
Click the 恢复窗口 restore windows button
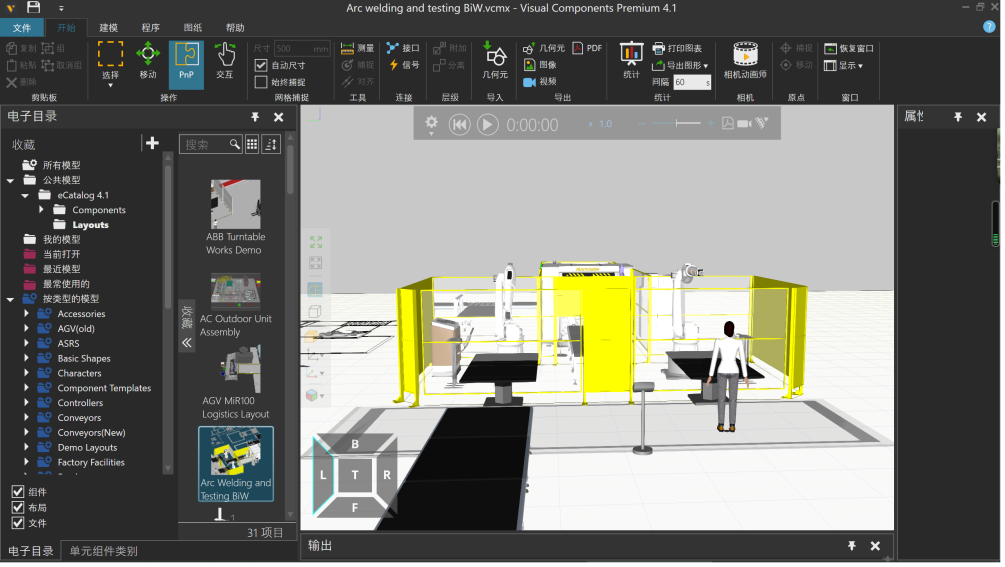[848, 48]
